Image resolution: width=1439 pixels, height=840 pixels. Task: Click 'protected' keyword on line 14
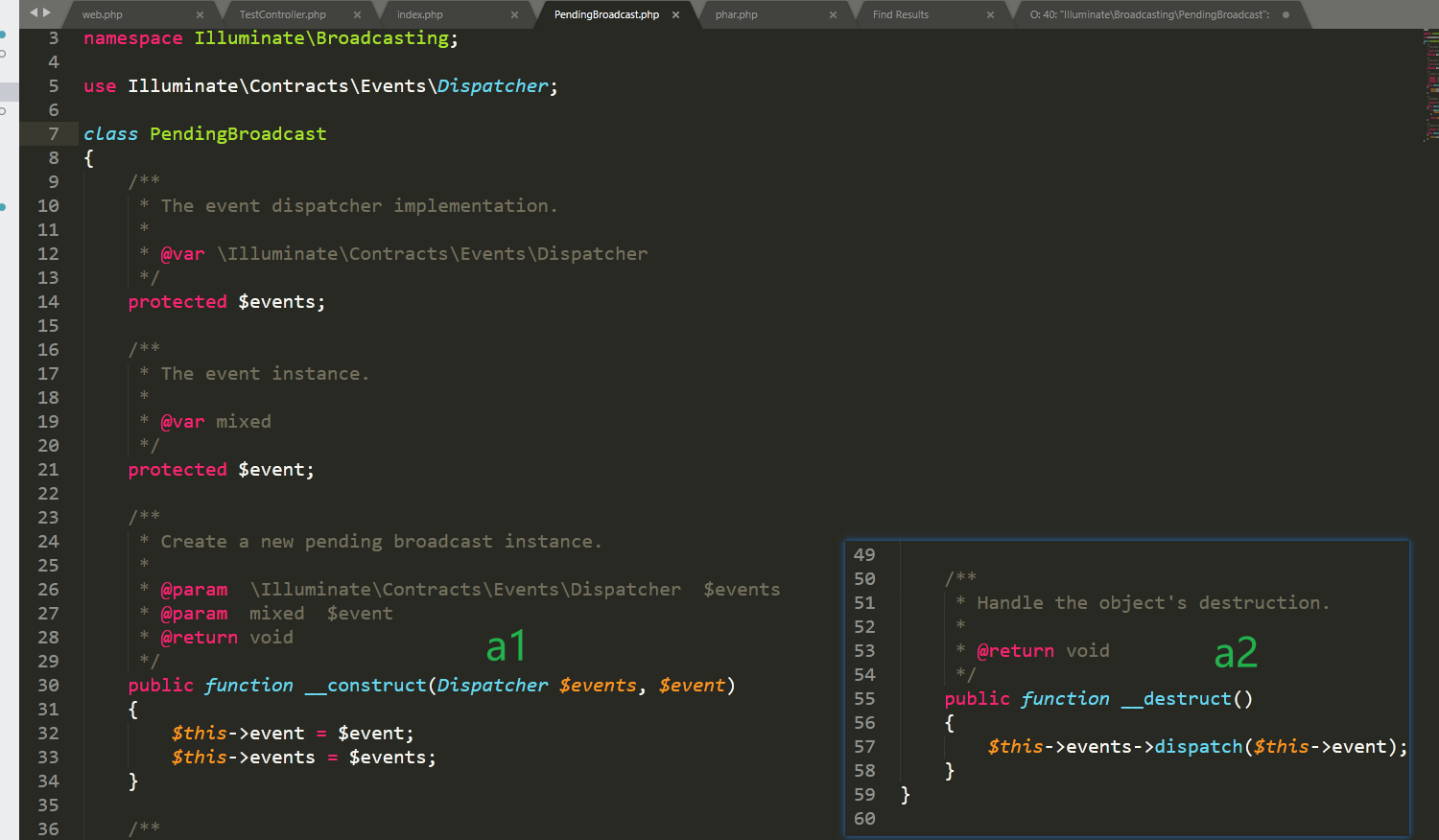tap(177, 302)
